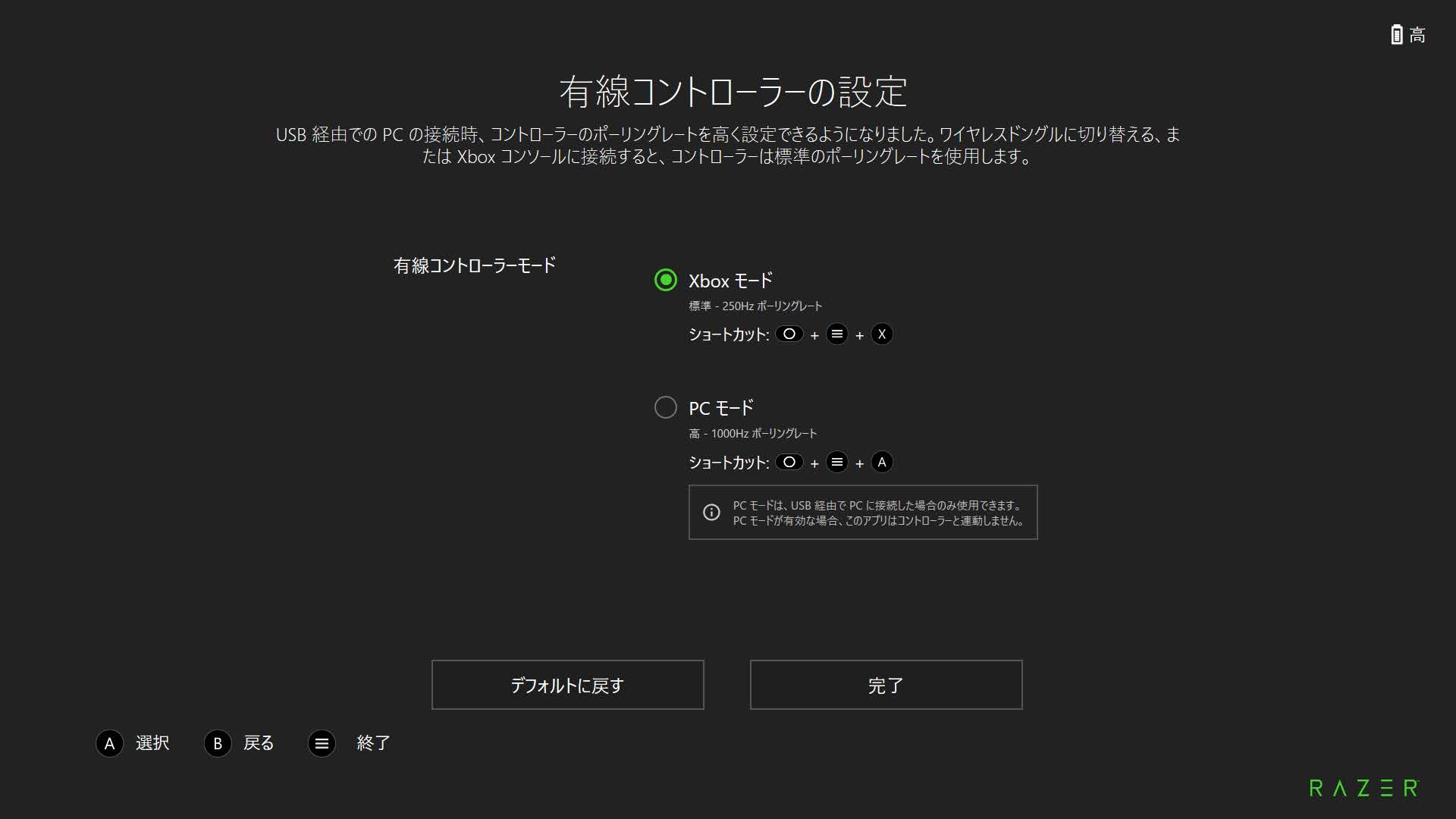
Task: Click the 有線コントローラーの設定 heading
Action: coord(733,92)
